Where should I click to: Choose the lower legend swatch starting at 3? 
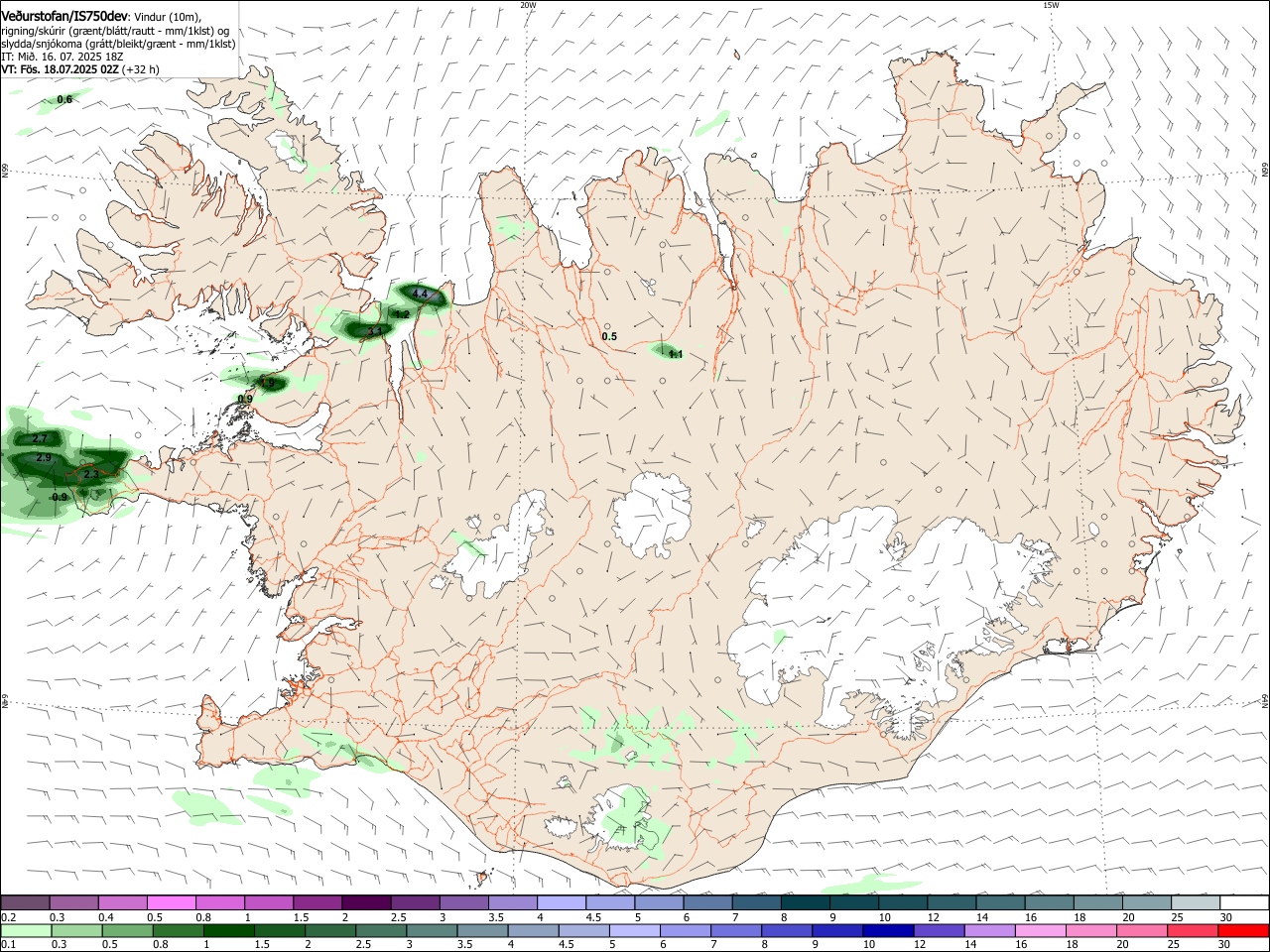click(432, 930)
